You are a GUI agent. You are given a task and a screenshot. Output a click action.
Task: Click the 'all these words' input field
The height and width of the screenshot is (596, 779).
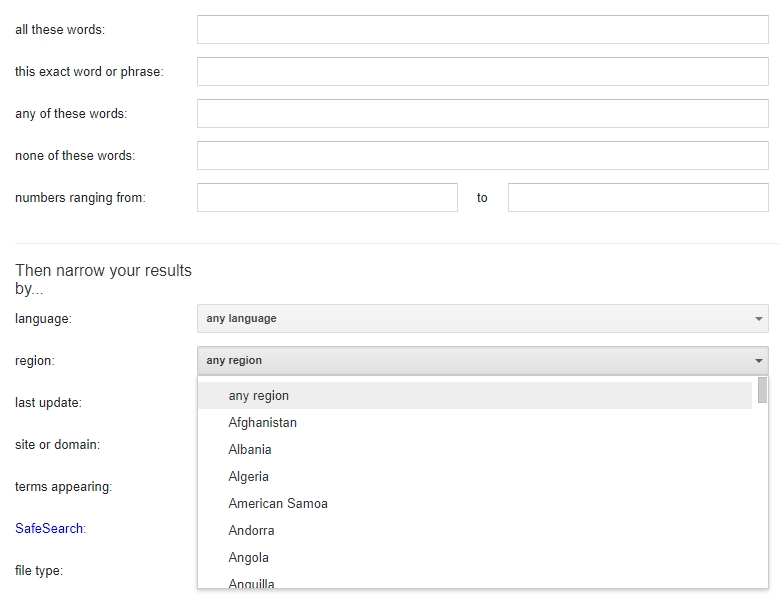[x=482, y=30]
